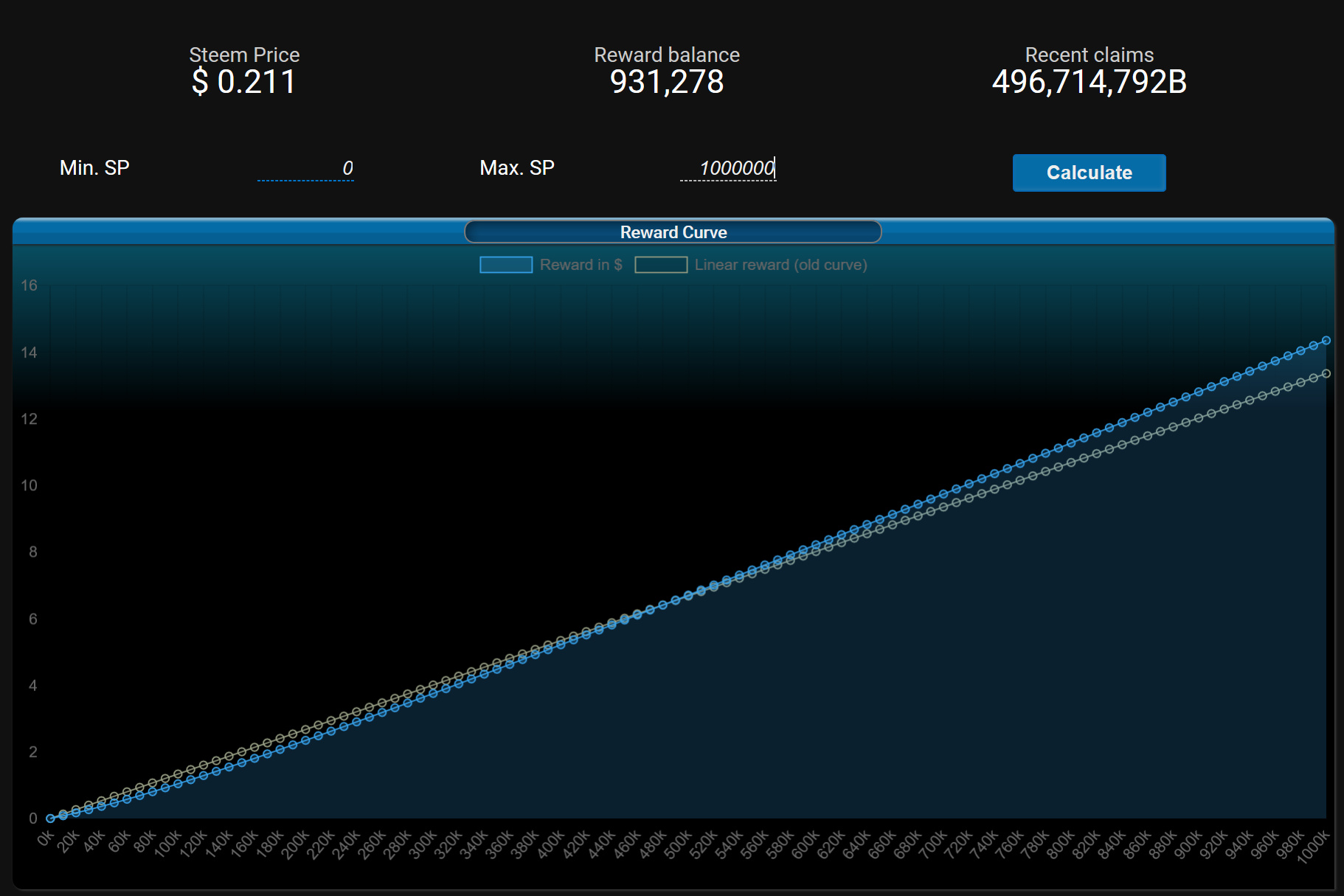The width and height of the screenshot is (1344, 896).
Task: Click the Recent claims value 496,714,792B
Action: tap(1089, 82)
